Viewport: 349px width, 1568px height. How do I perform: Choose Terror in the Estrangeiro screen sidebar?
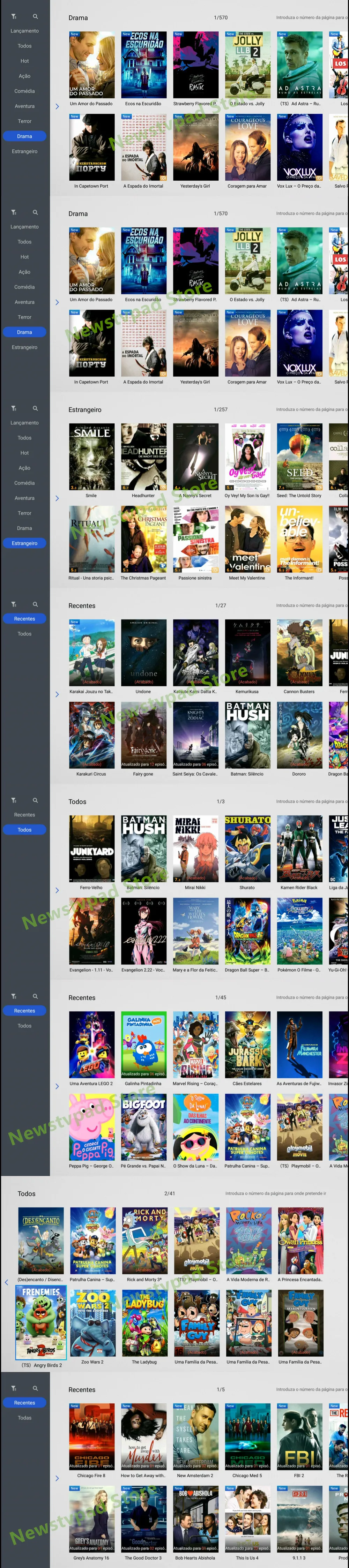point(24,513)
